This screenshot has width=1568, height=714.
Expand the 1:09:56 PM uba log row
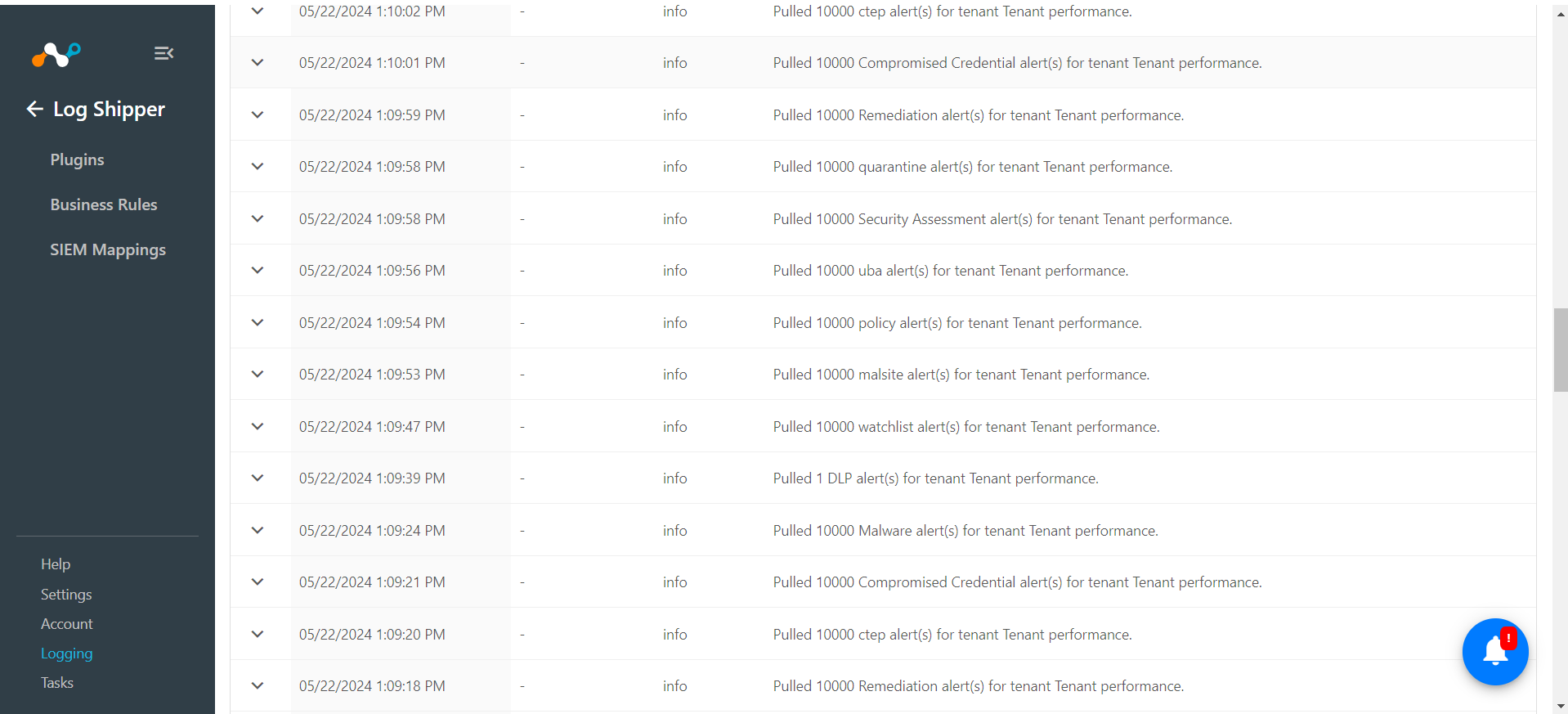(258, 271)
